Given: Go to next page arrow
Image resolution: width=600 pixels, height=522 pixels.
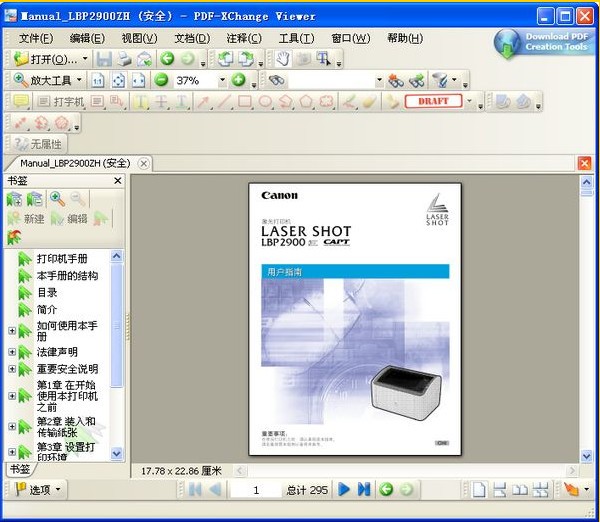Looking at the screenshot, I should (344, 489).
